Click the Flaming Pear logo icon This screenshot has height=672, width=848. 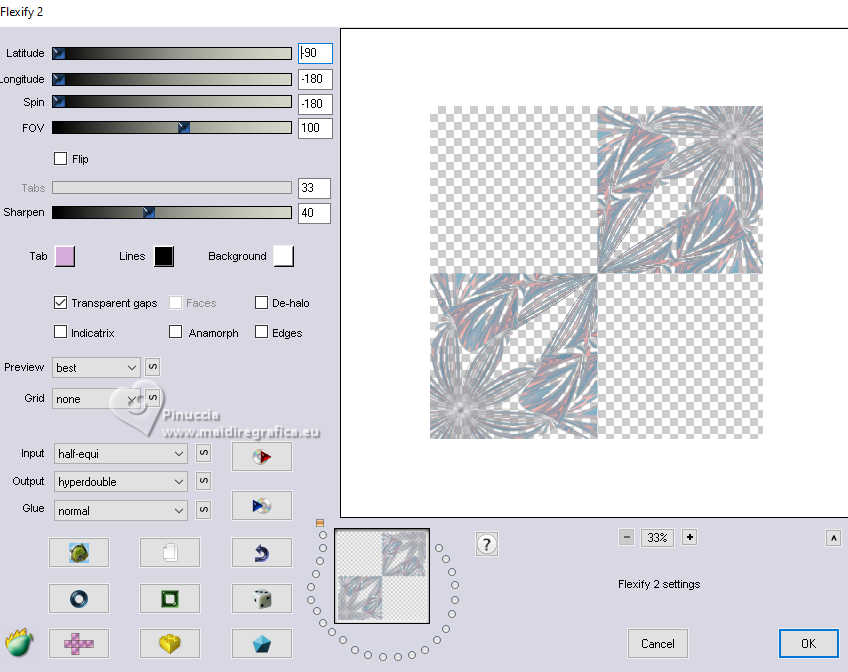pyautogui.click(x=19, y=642)
